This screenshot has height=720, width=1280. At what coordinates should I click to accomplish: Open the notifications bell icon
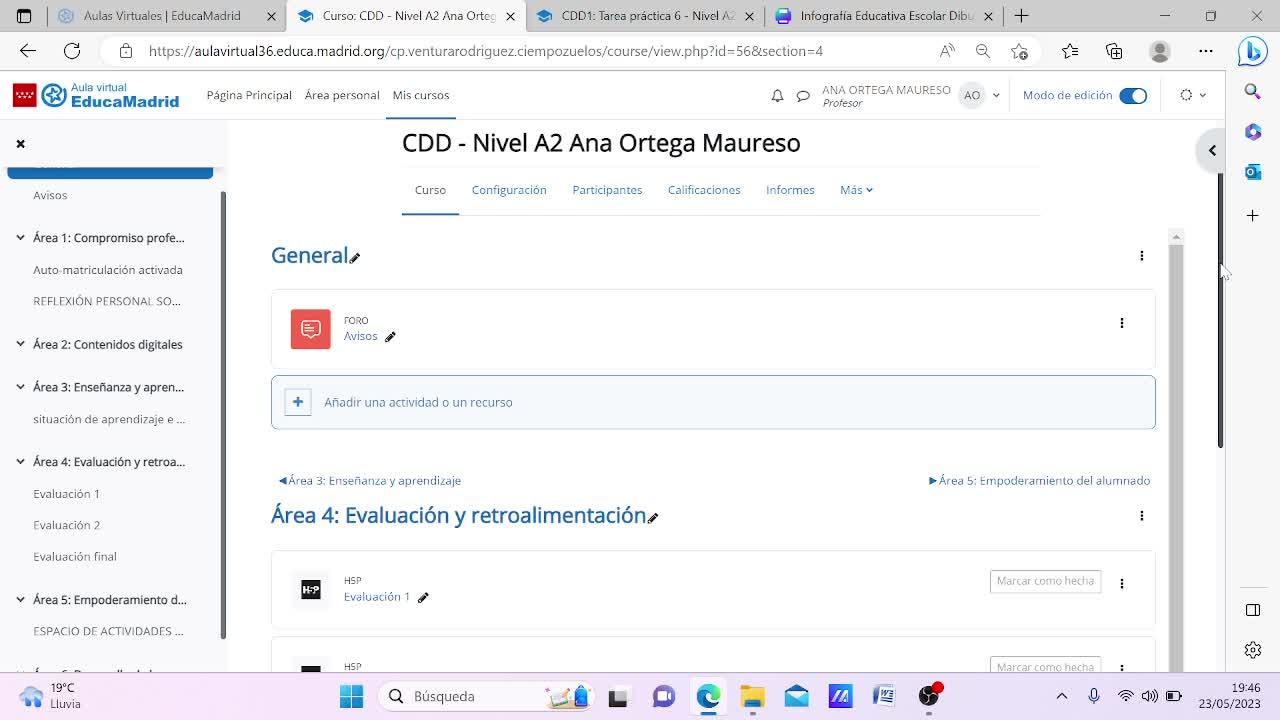(777, 96)
